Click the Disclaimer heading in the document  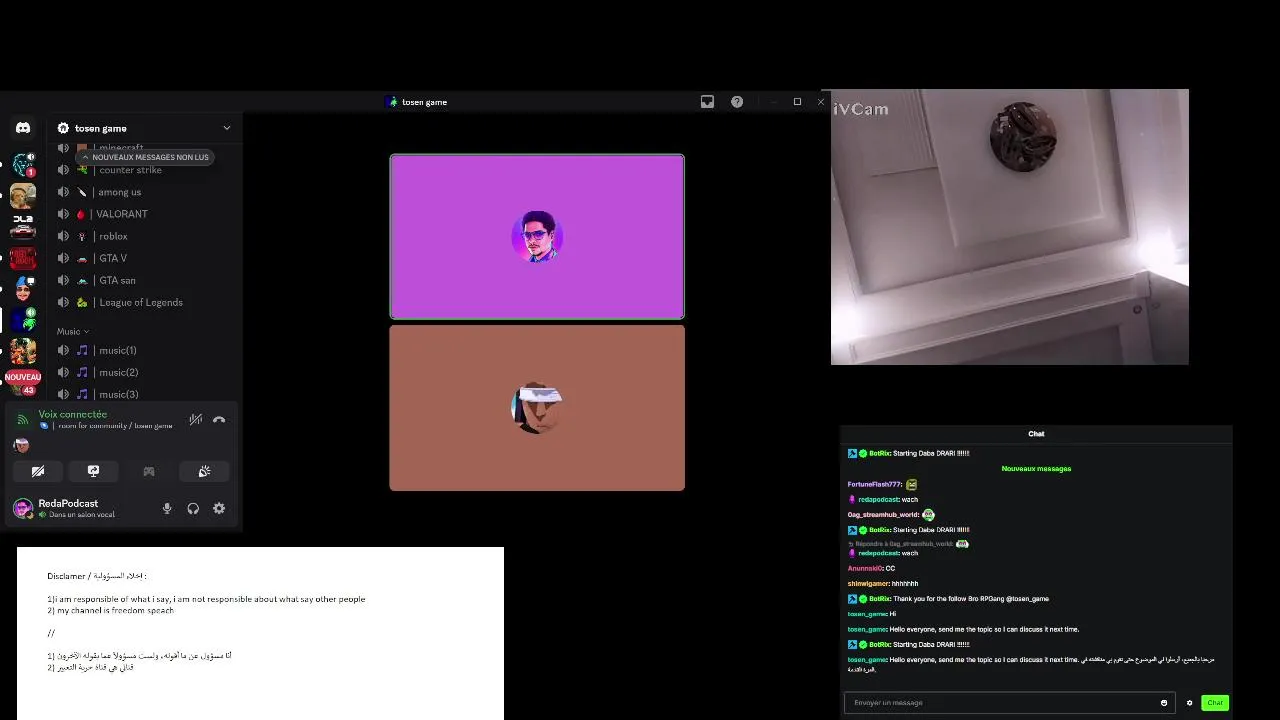tap(96, 576)
